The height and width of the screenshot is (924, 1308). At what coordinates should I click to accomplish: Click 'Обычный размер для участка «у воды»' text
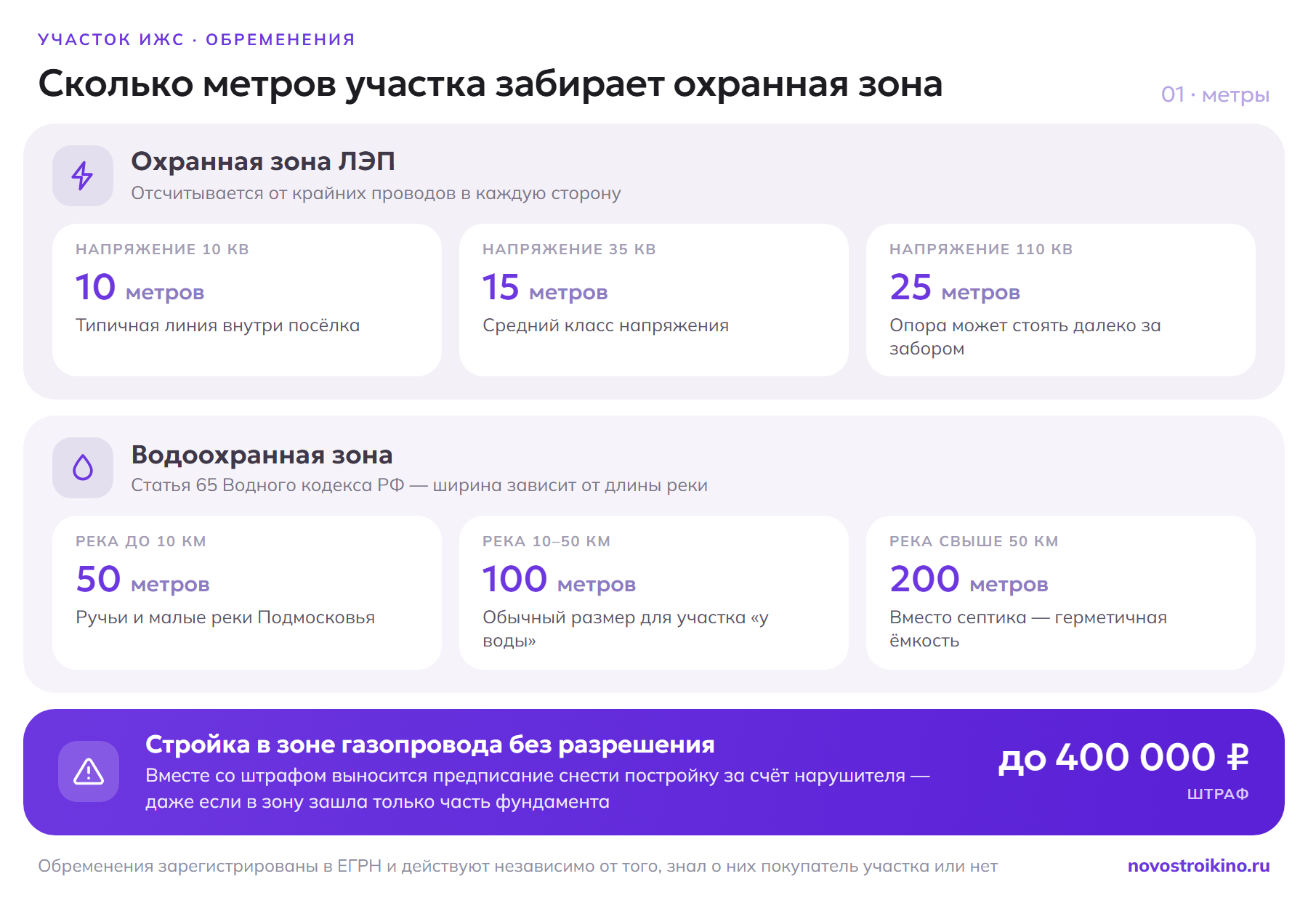626,629
